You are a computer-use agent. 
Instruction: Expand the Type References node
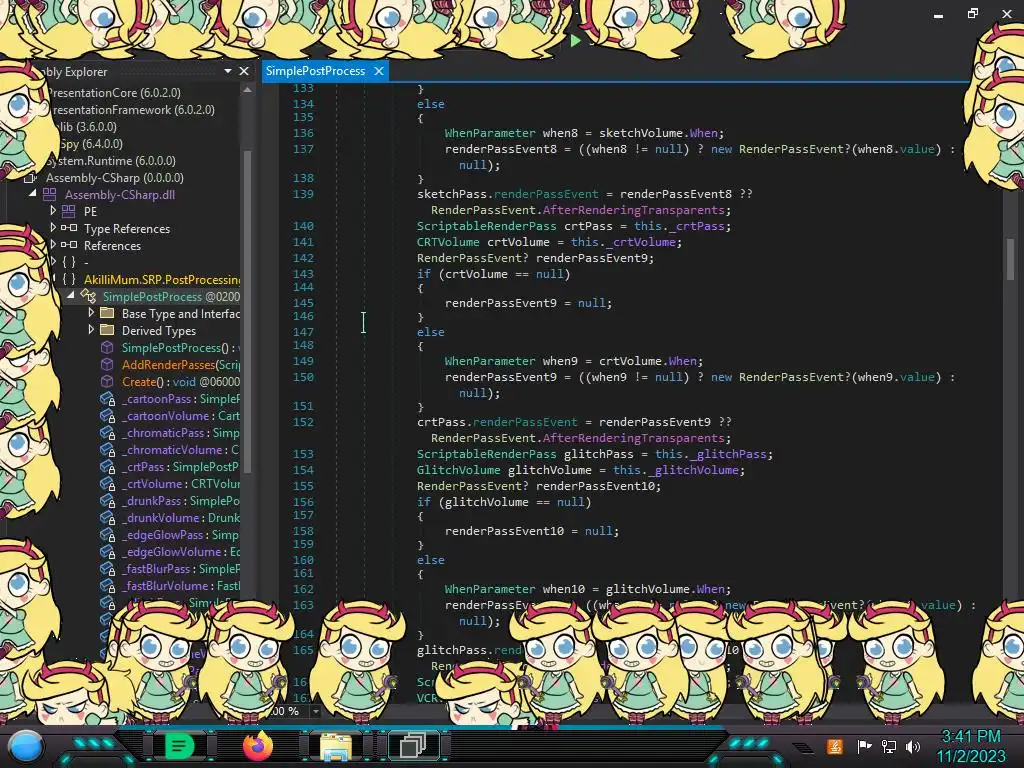[x=53, y=227]
